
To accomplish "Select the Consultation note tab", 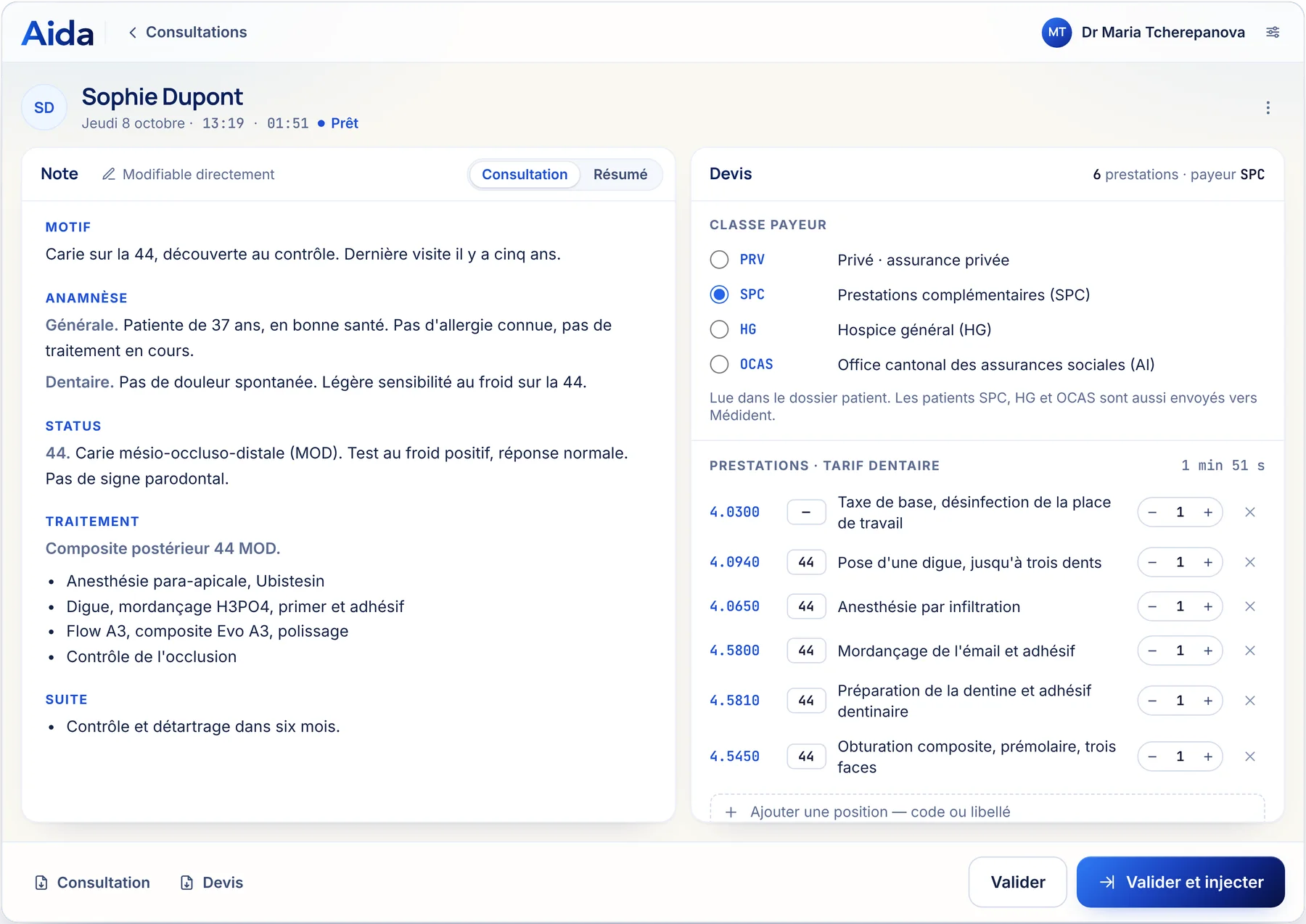I will [525, 174].
